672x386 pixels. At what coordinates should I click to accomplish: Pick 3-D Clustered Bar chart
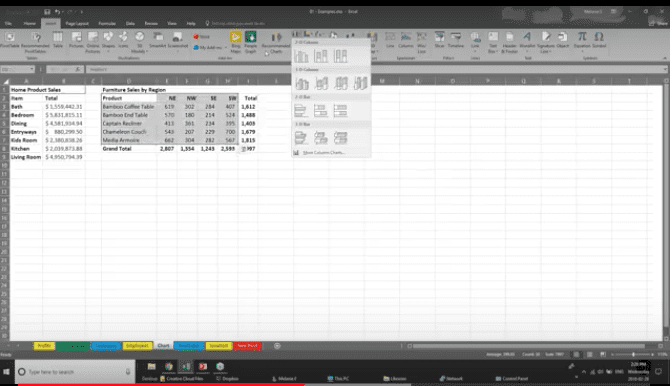[x=301, y=138]
